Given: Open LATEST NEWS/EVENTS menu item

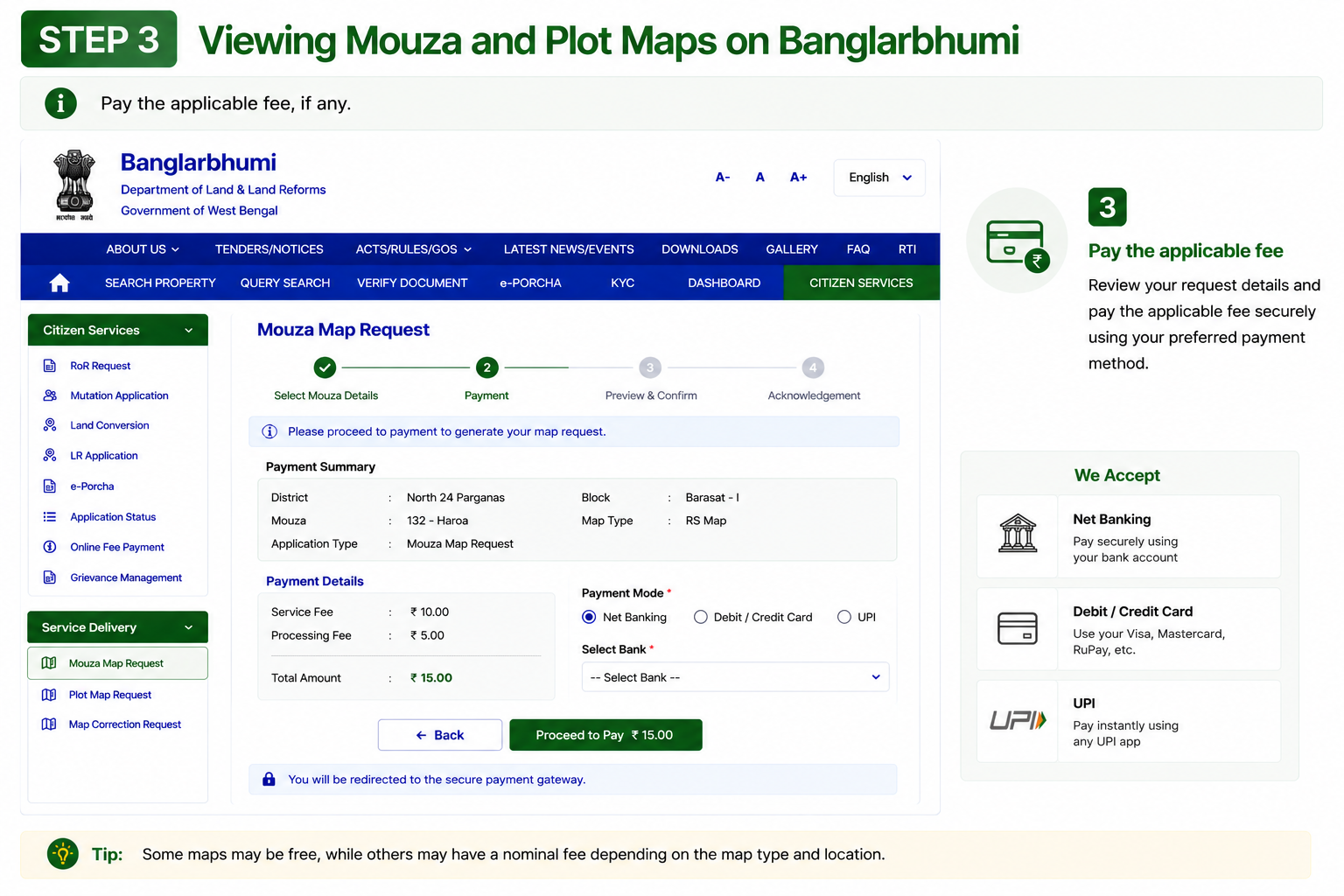Looking at the screenshot, I should coord(569,249).
